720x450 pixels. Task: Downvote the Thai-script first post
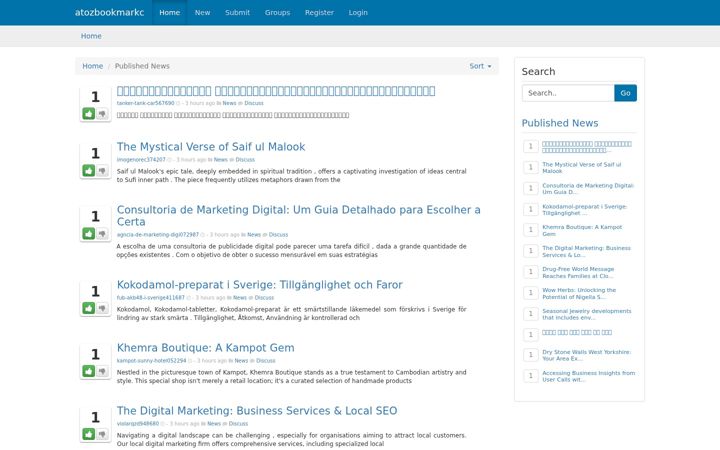click(x=102, y=113)
